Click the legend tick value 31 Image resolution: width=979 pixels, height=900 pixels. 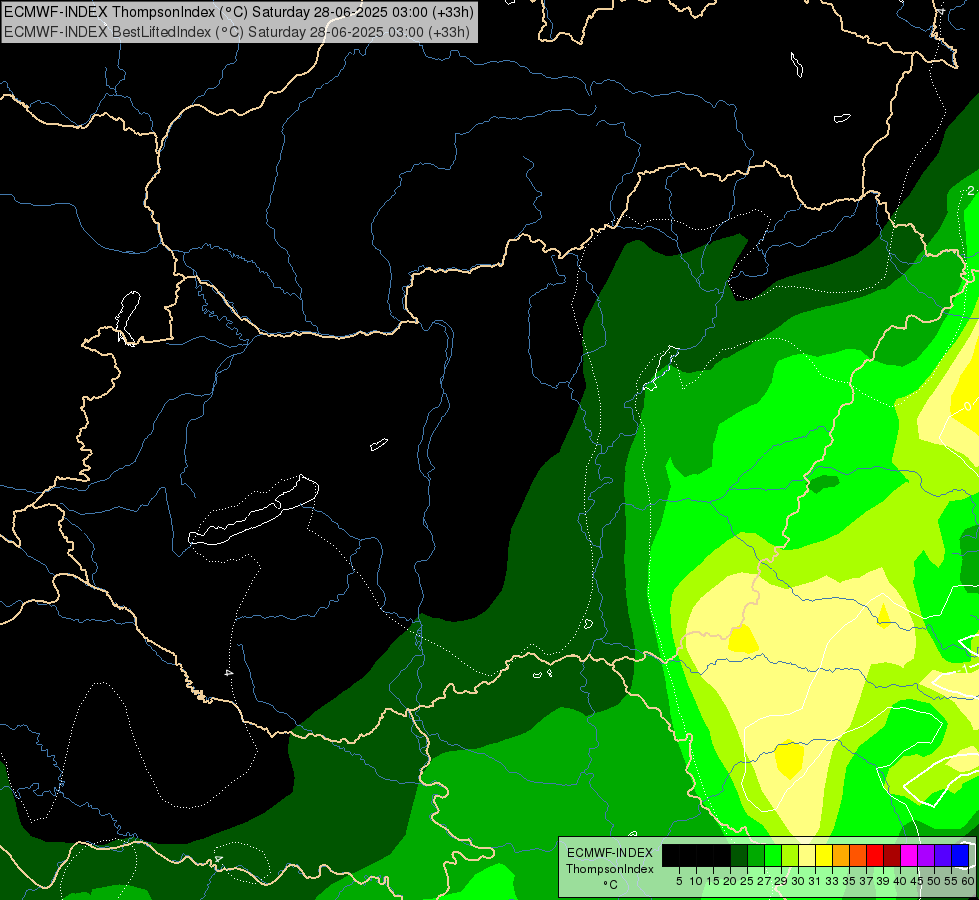tap(815, 881)
